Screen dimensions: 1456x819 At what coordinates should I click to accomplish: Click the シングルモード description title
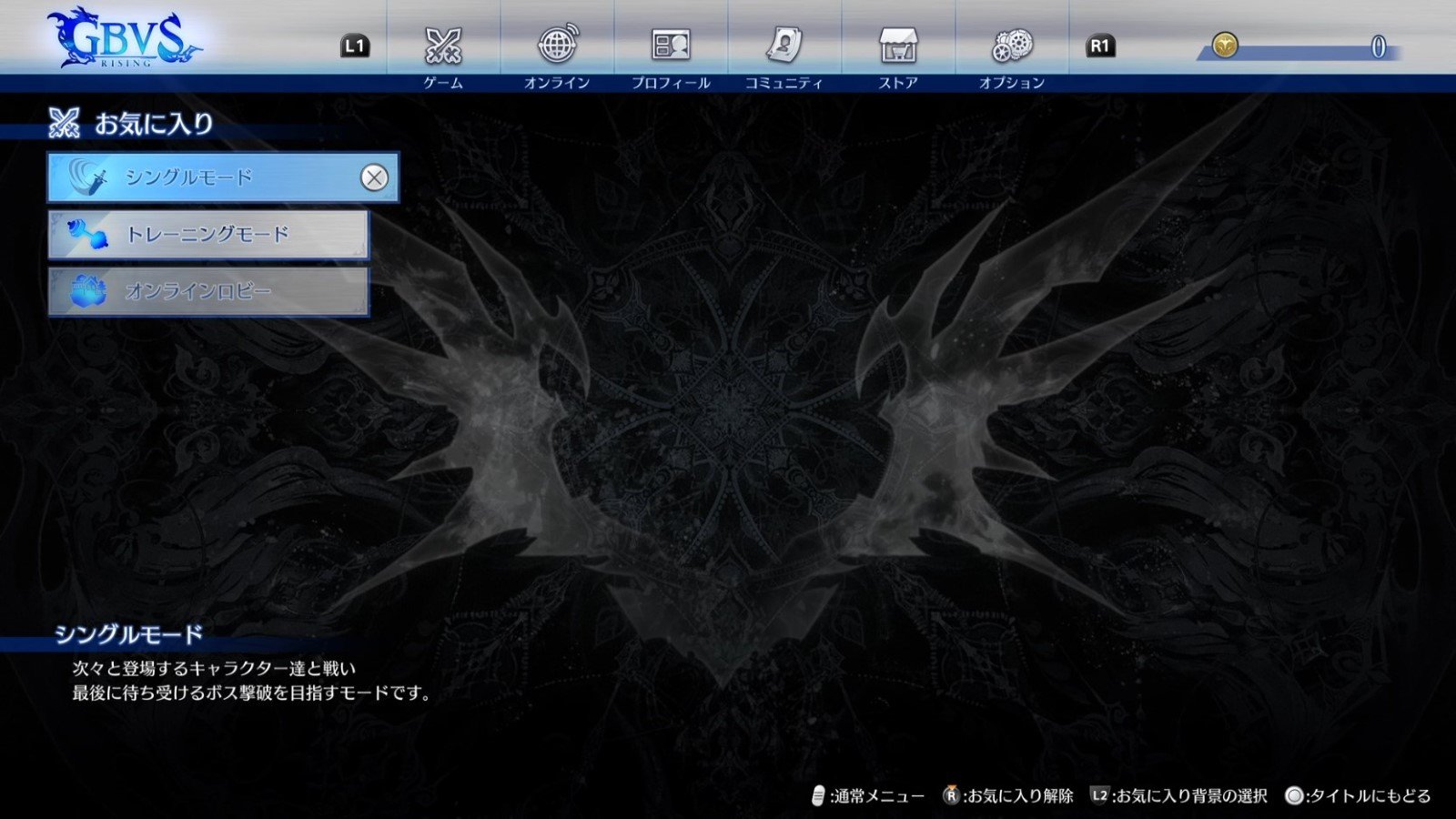point(128,634)
